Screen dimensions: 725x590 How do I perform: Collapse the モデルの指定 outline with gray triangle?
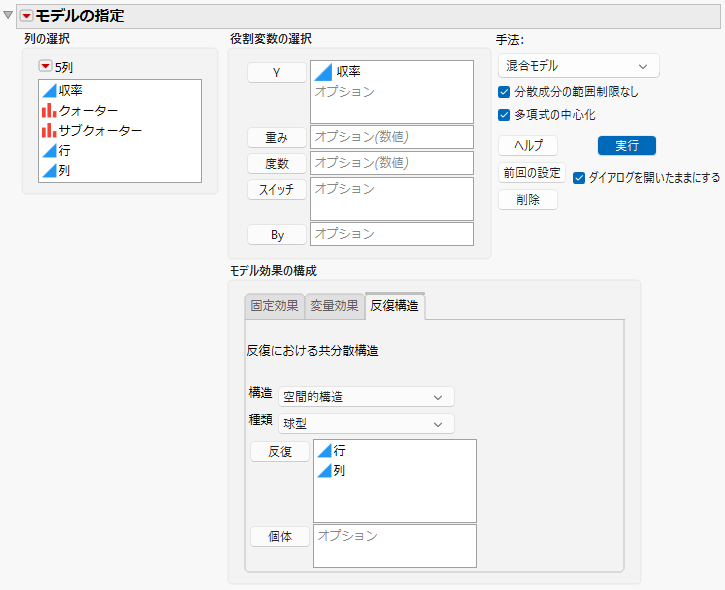click(x=8, y=15)
